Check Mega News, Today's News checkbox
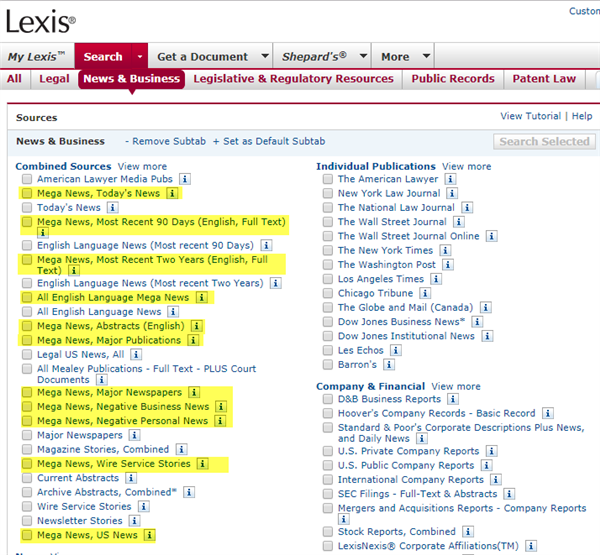 27,193
